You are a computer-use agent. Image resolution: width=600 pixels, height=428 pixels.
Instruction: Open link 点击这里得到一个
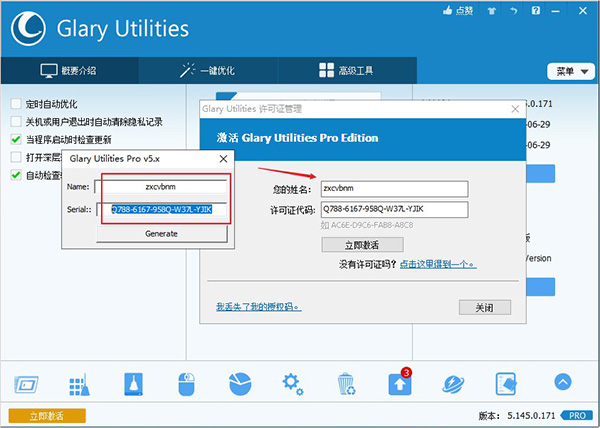pos(438,264)
